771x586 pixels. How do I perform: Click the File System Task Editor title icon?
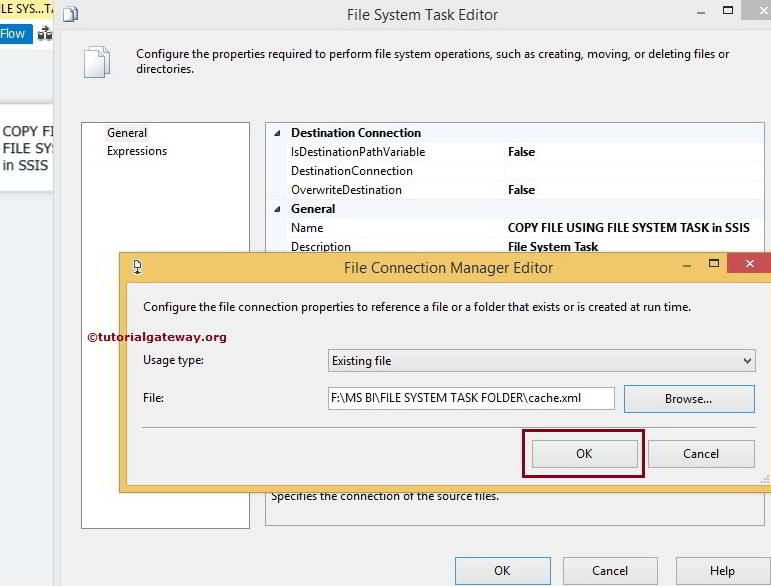pyautogui.click(x=70, y=14)
